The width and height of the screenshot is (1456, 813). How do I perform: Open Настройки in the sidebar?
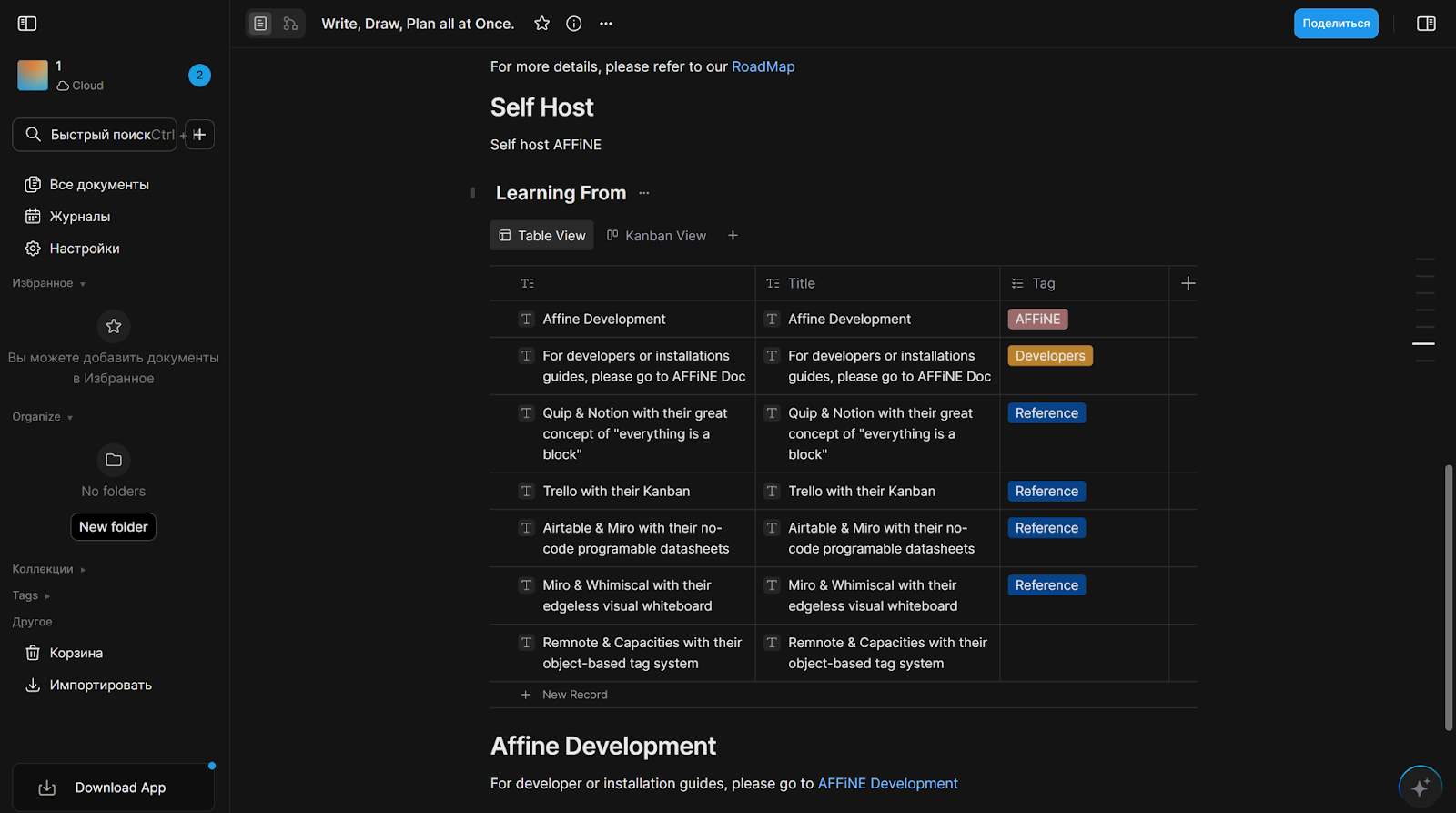(115, 249)
